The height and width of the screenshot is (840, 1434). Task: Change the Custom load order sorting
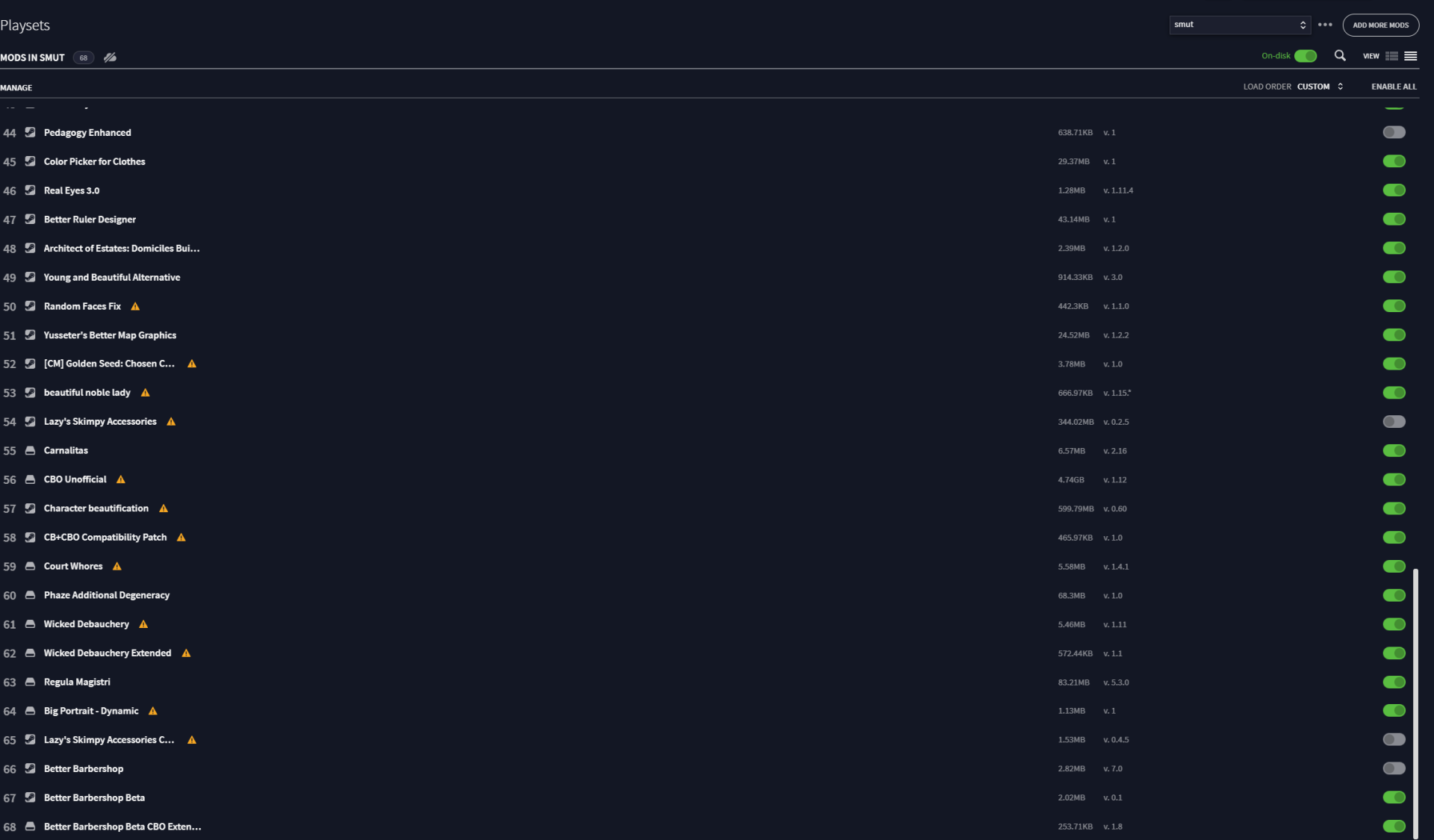coord(1320,87)
